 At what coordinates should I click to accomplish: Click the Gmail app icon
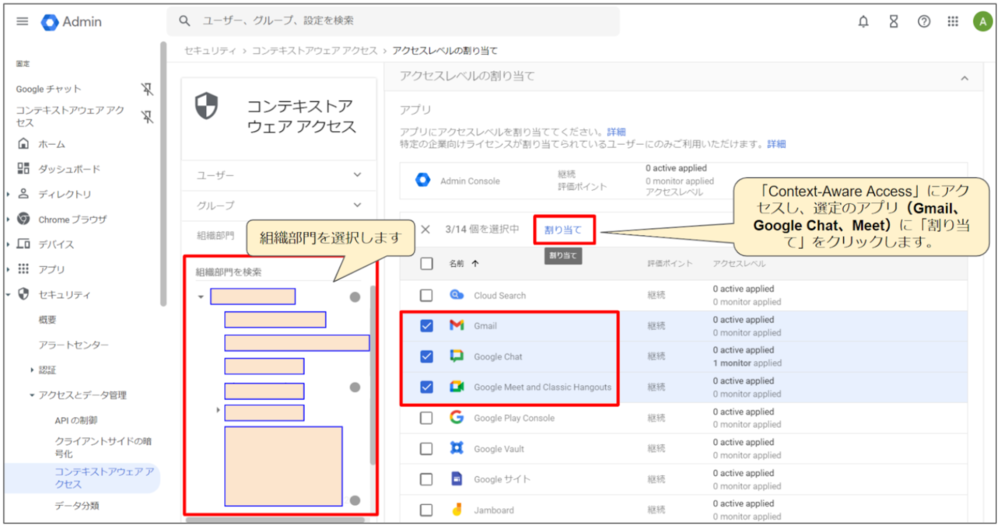pos(456,326)
